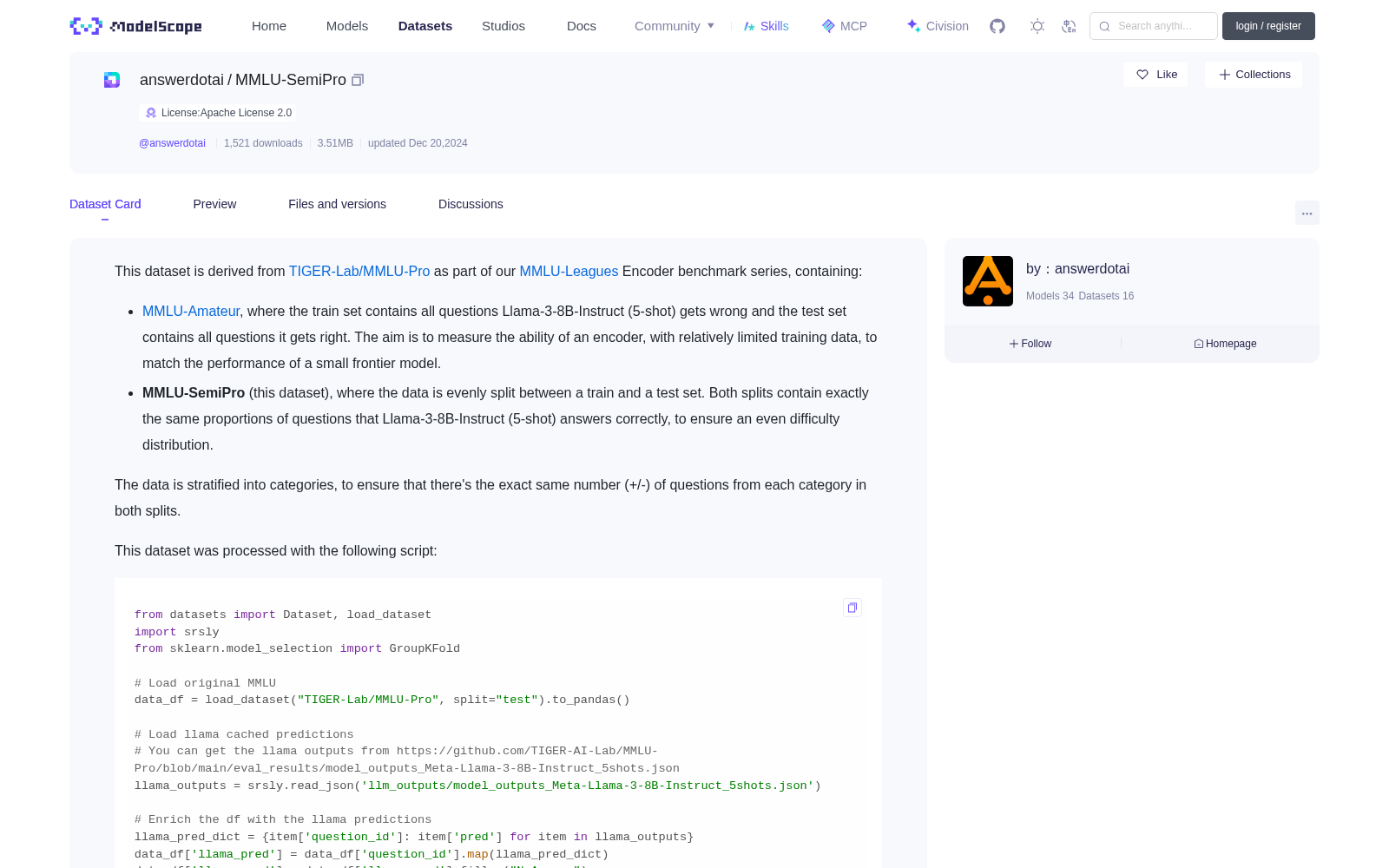Viewport: 1389px width, 868px height.
Task: Open the TIGER-Lab/MMLU-Pro link
Action: click(x=359, y=272)
